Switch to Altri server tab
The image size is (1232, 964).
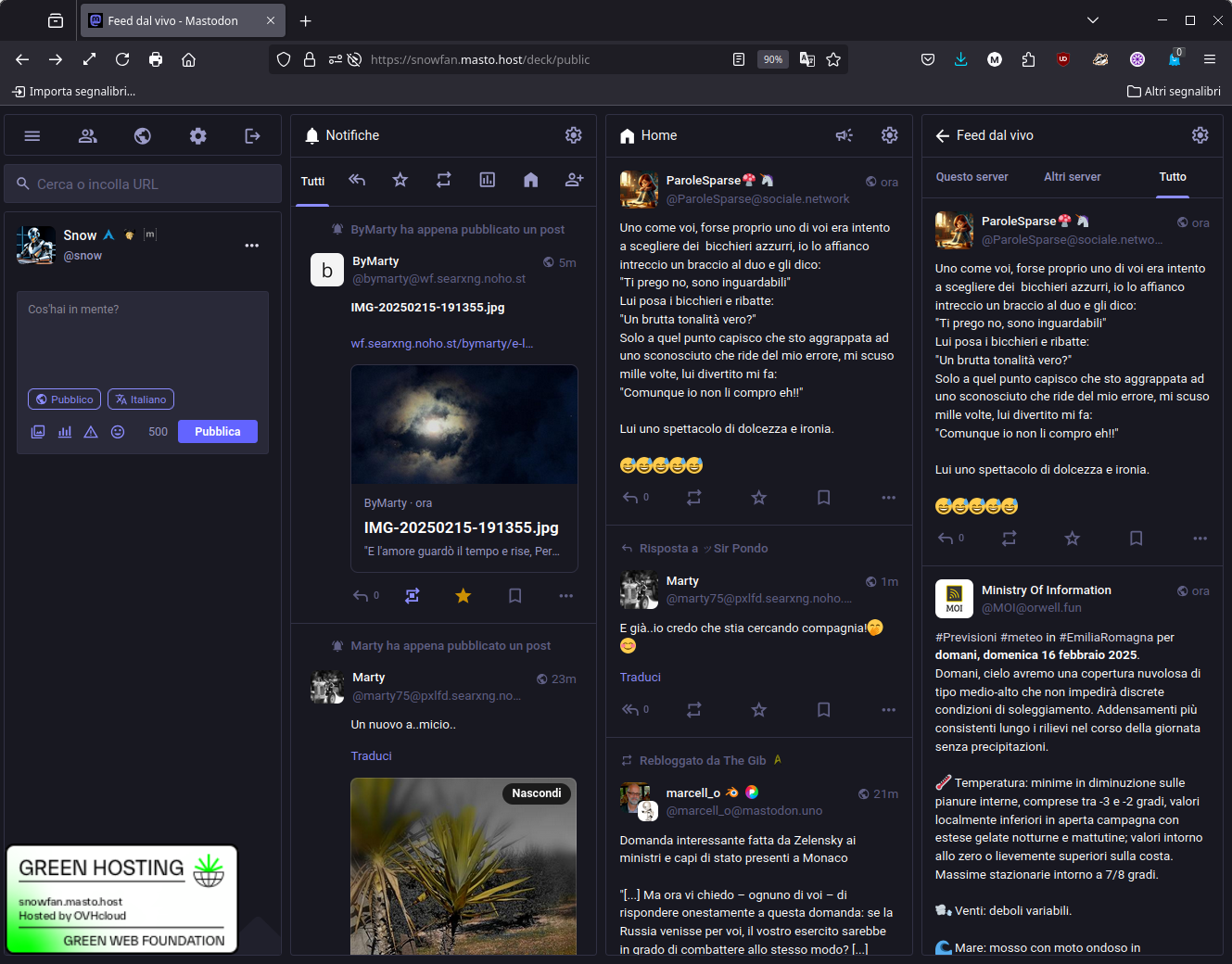coord(1073,177)
